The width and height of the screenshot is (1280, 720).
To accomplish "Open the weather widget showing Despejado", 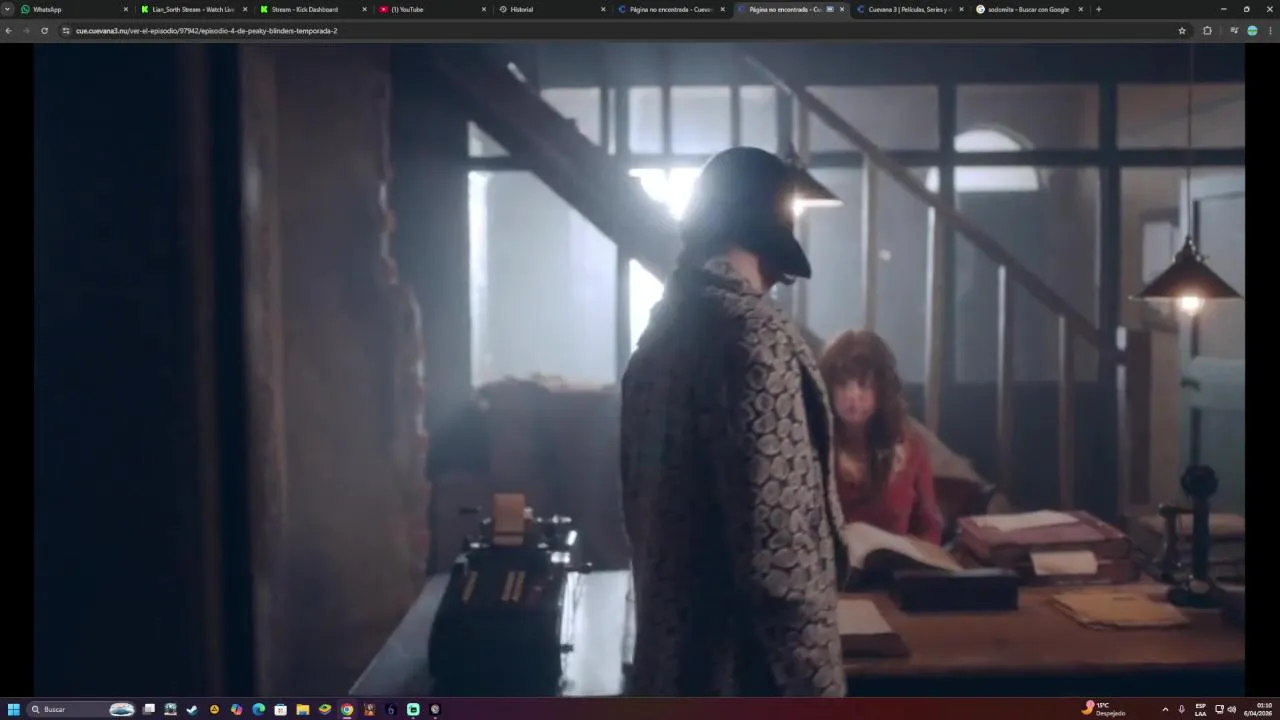I will [1105, 709].
